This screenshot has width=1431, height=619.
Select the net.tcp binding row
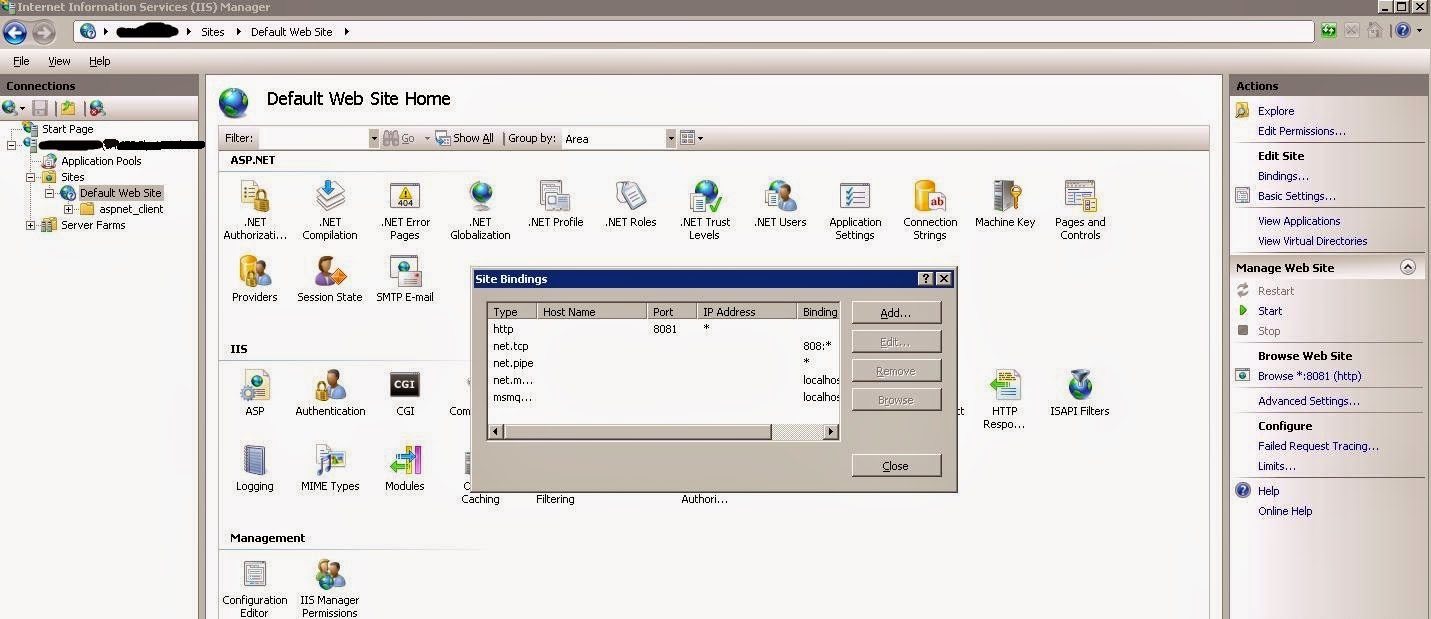663,346
